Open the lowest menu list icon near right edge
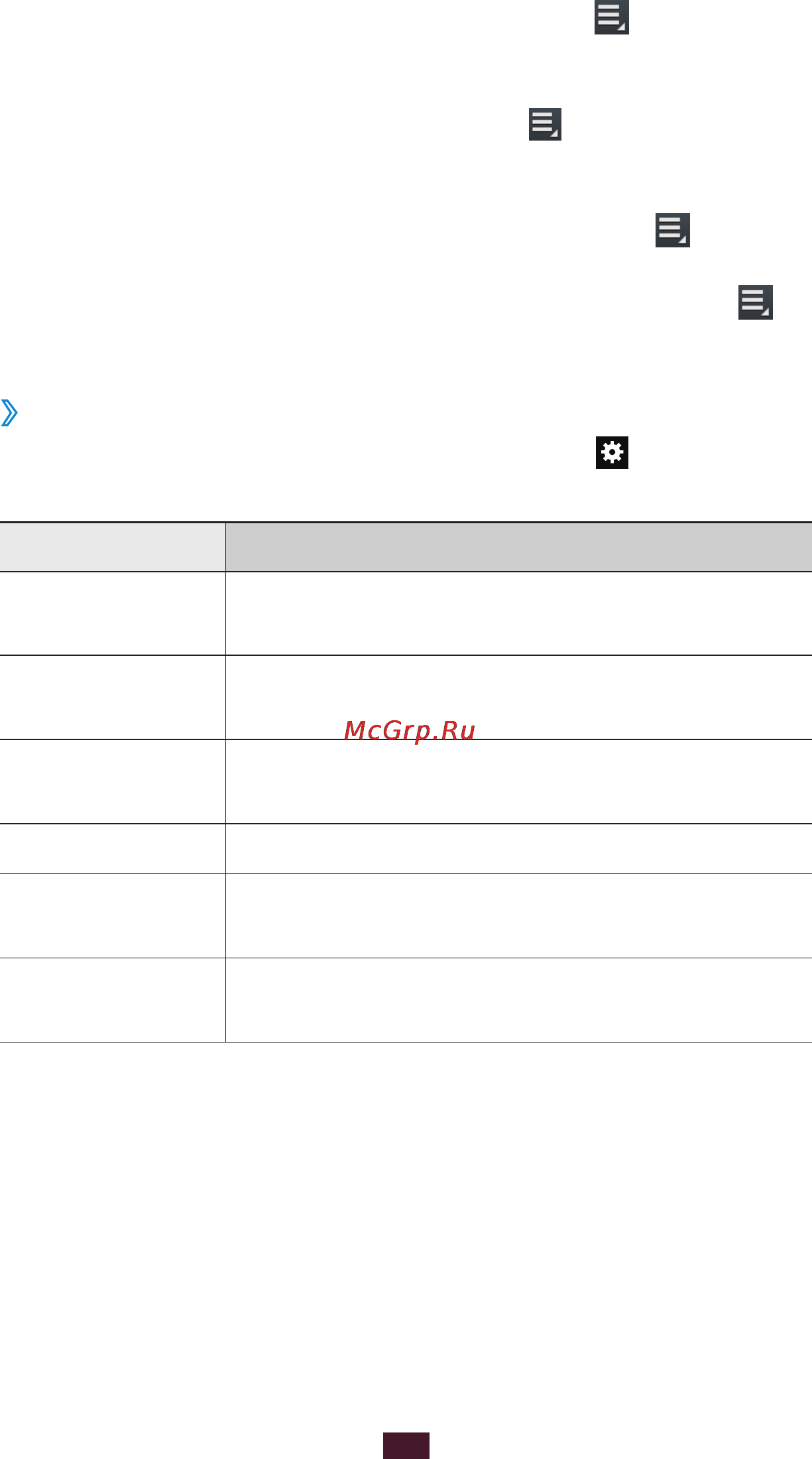812x1459 pixels. pos(756,302)
